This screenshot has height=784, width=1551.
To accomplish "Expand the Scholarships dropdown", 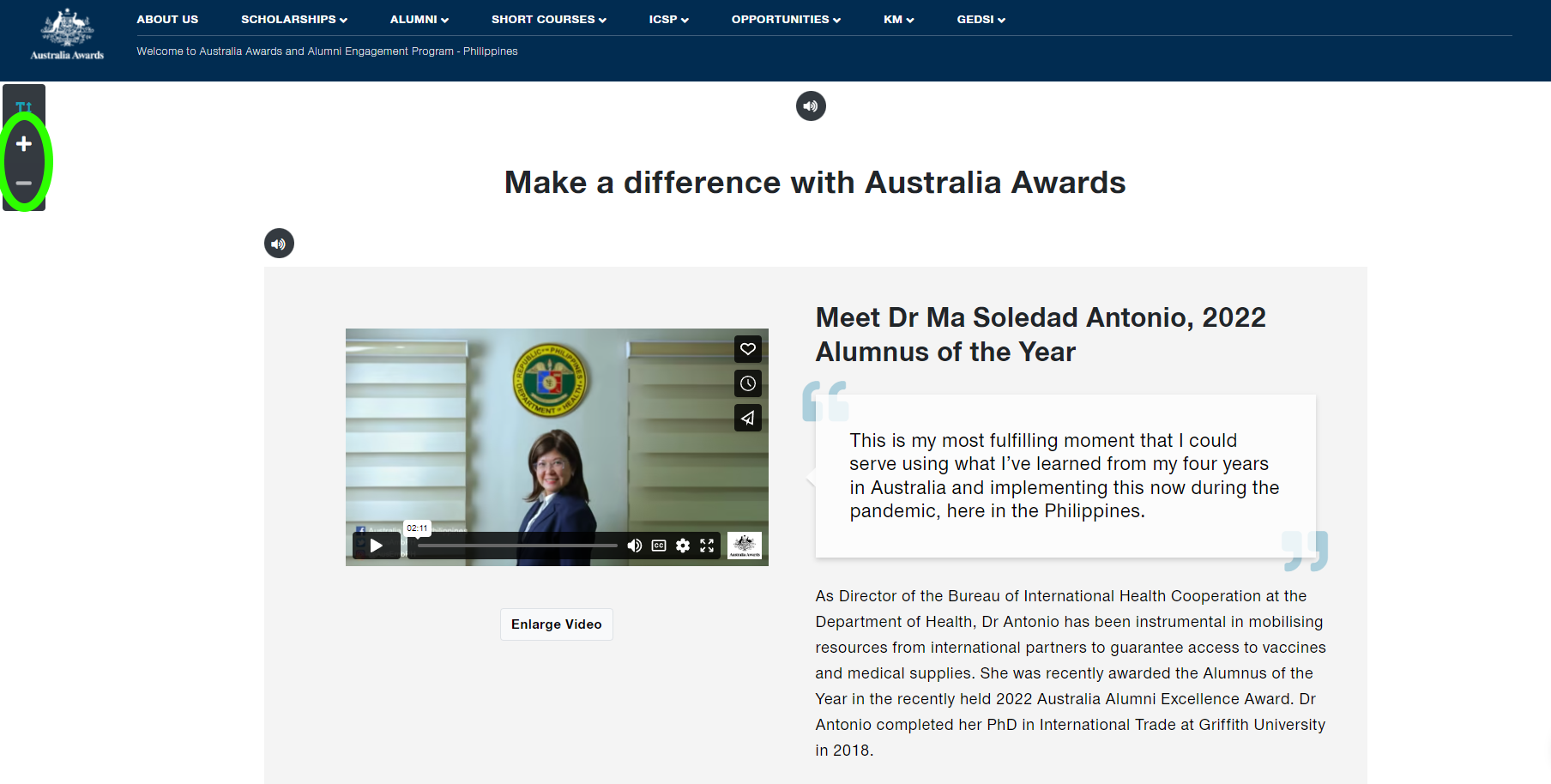I will click(x=294, y=19).
